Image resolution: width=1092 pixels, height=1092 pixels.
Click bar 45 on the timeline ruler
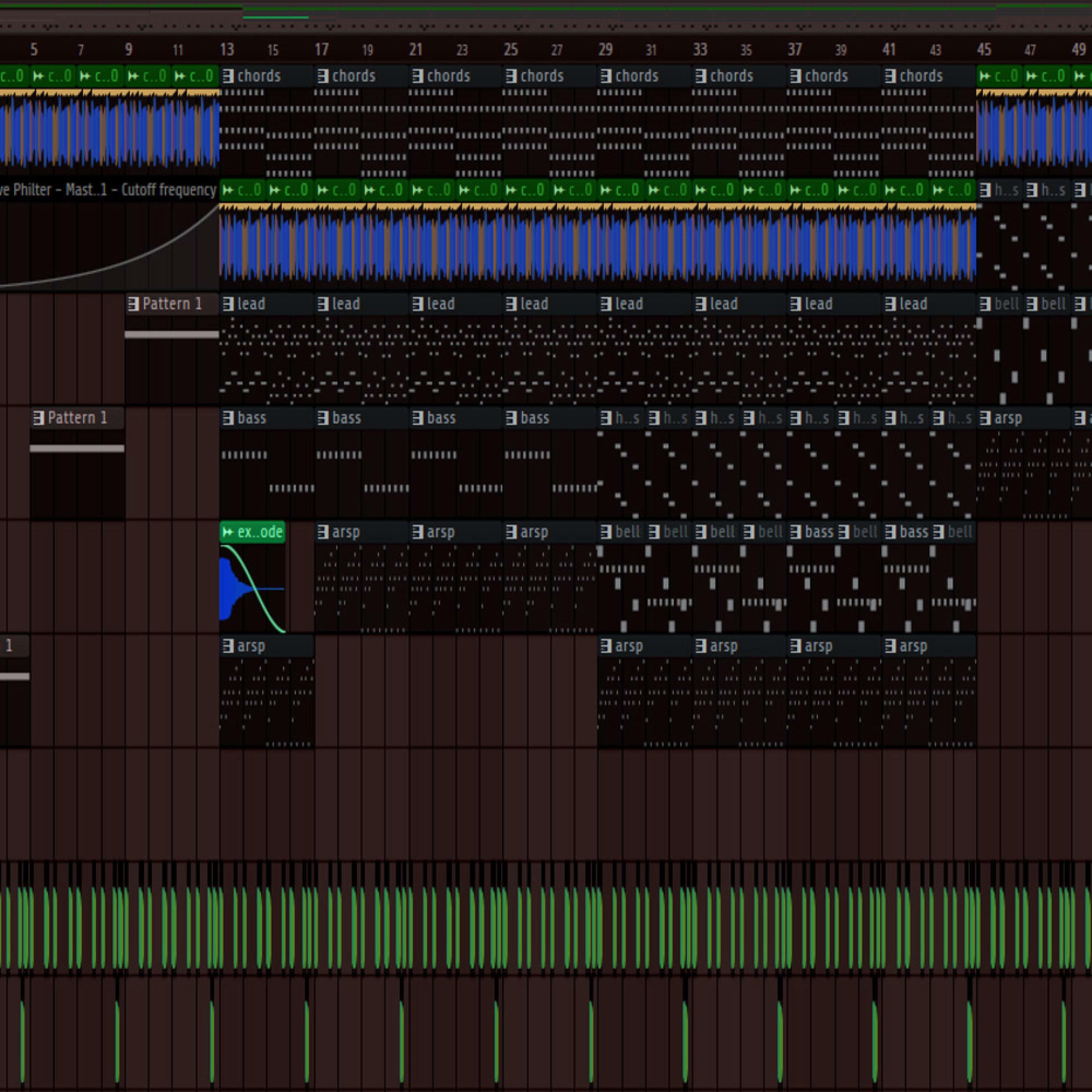point(984,50)
